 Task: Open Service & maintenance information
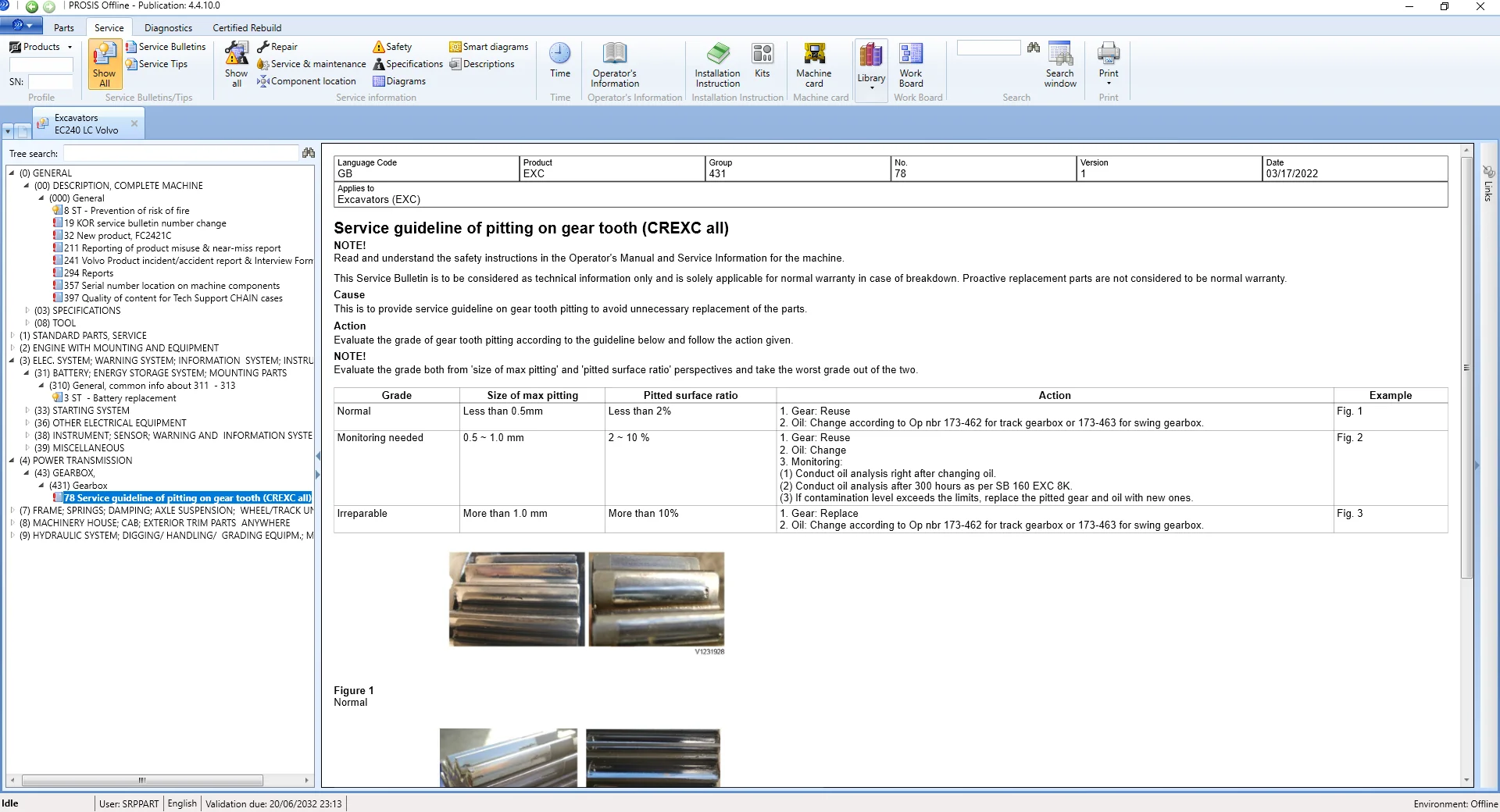312,64
